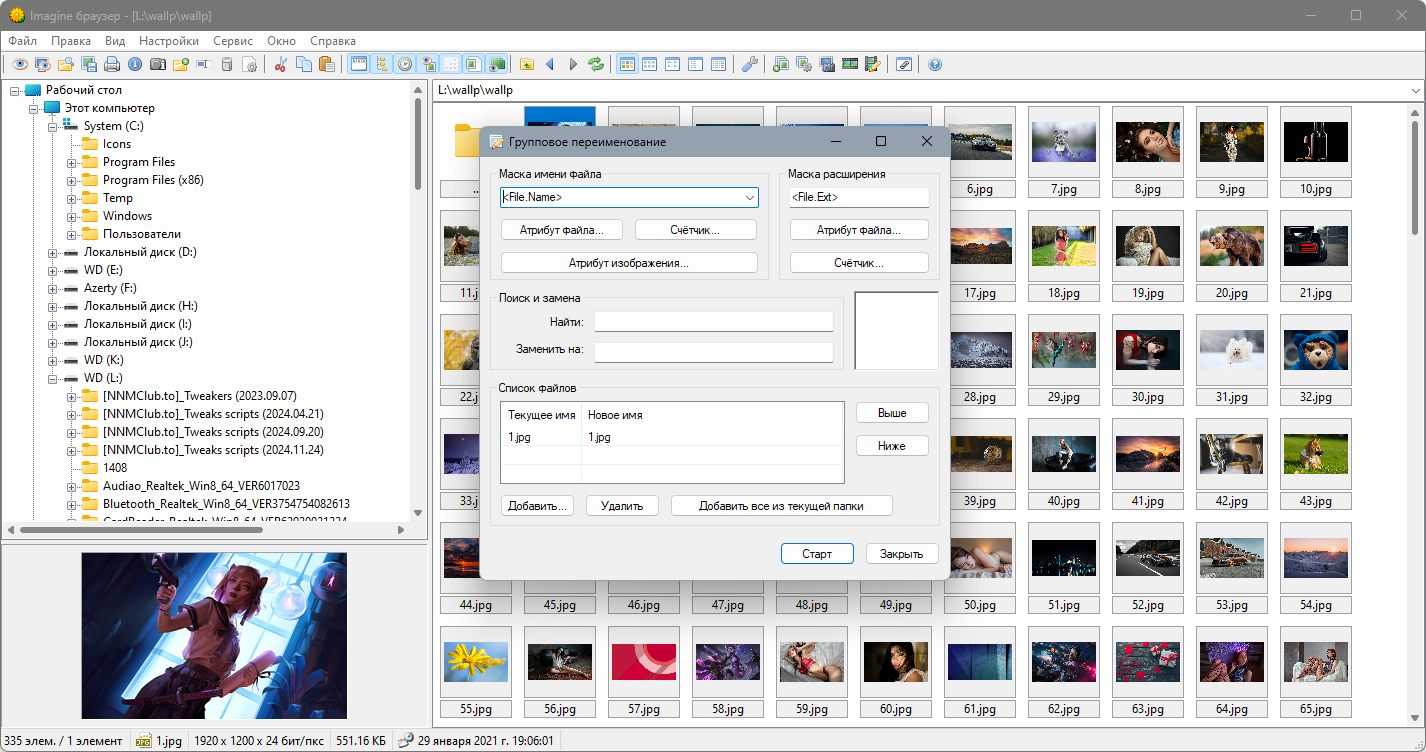Open the Вид menu
This screenshot has height=752, width=1426.
(115, 41)
